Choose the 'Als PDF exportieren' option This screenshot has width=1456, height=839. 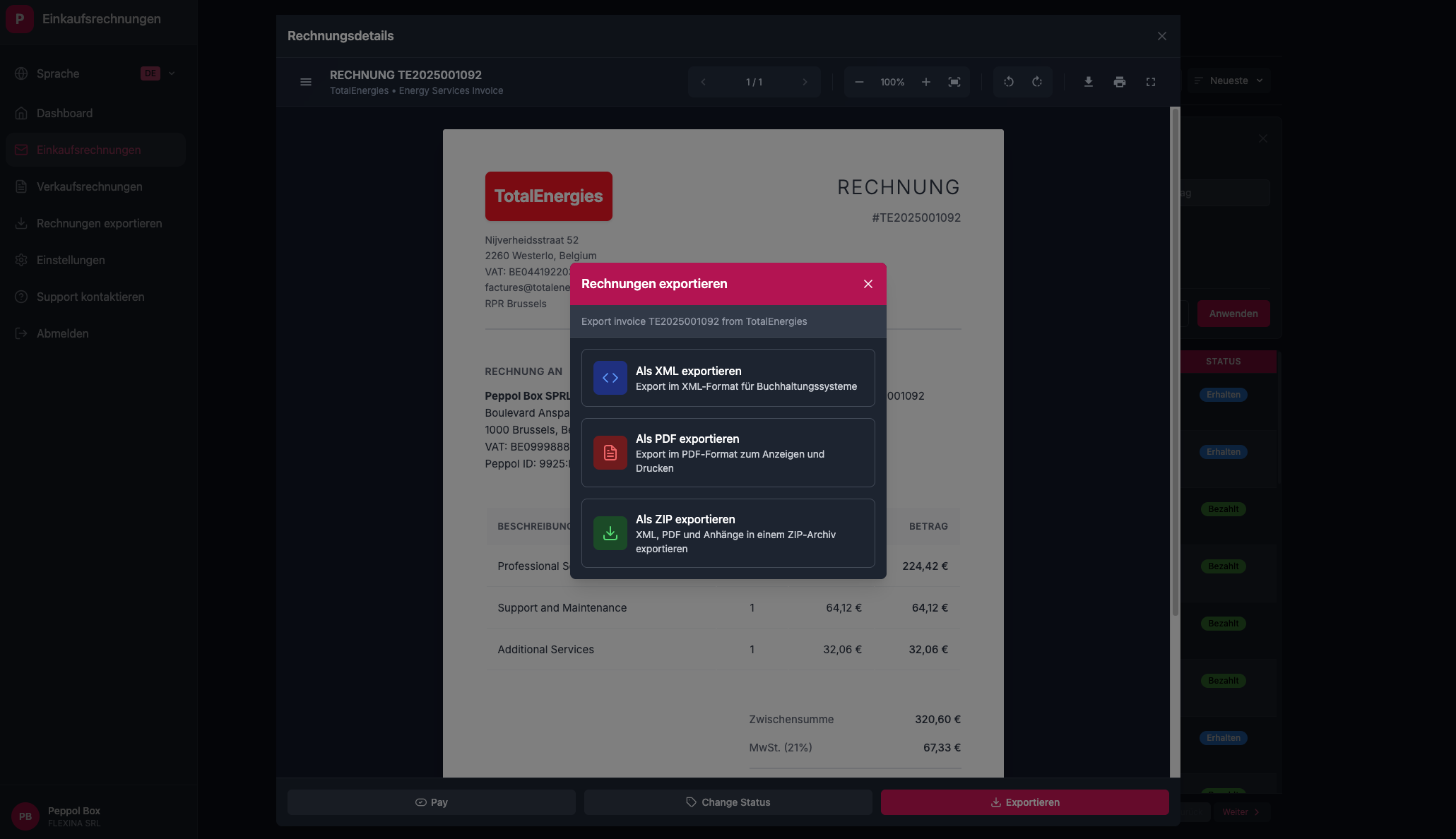click(x=728, y=453)
